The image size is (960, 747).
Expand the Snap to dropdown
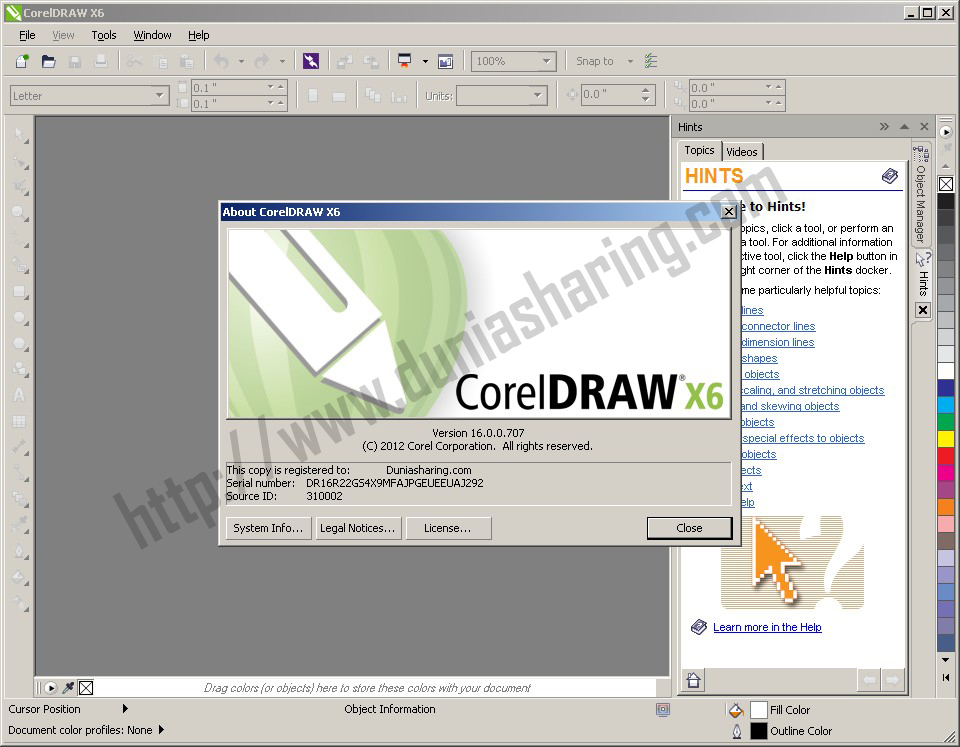coord(630,61)
